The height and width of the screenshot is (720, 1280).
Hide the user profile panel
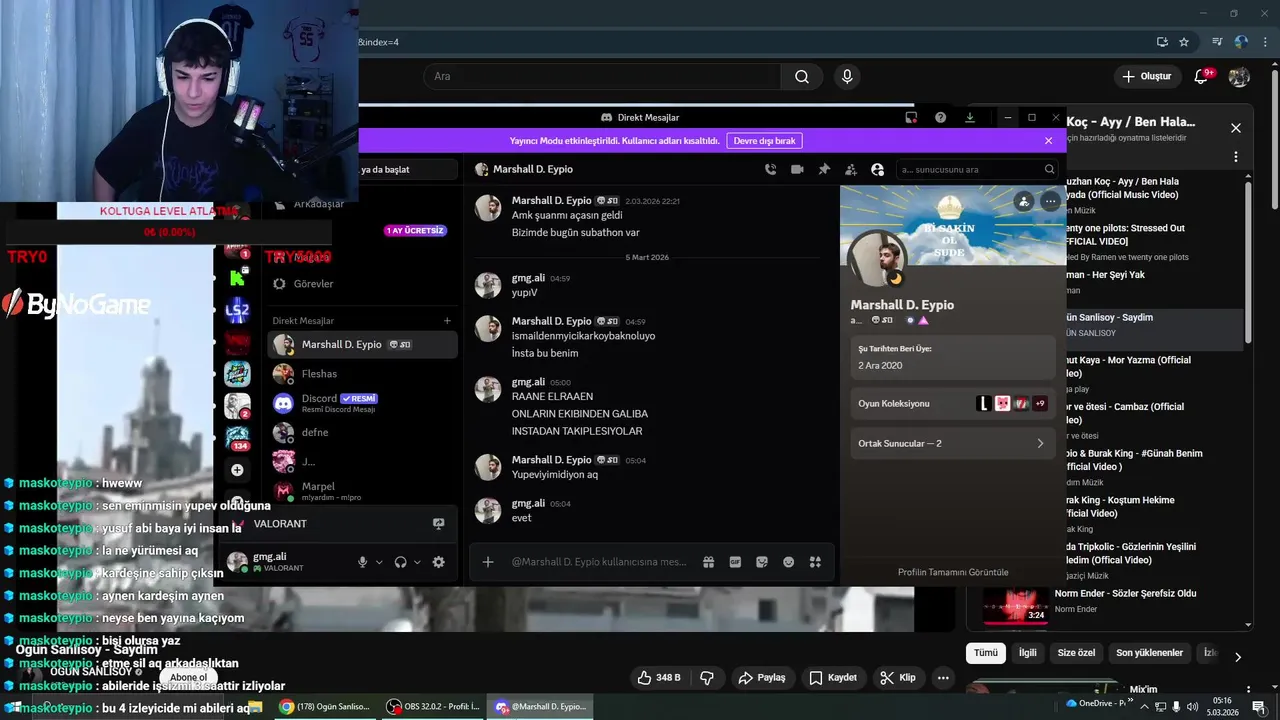878,170
